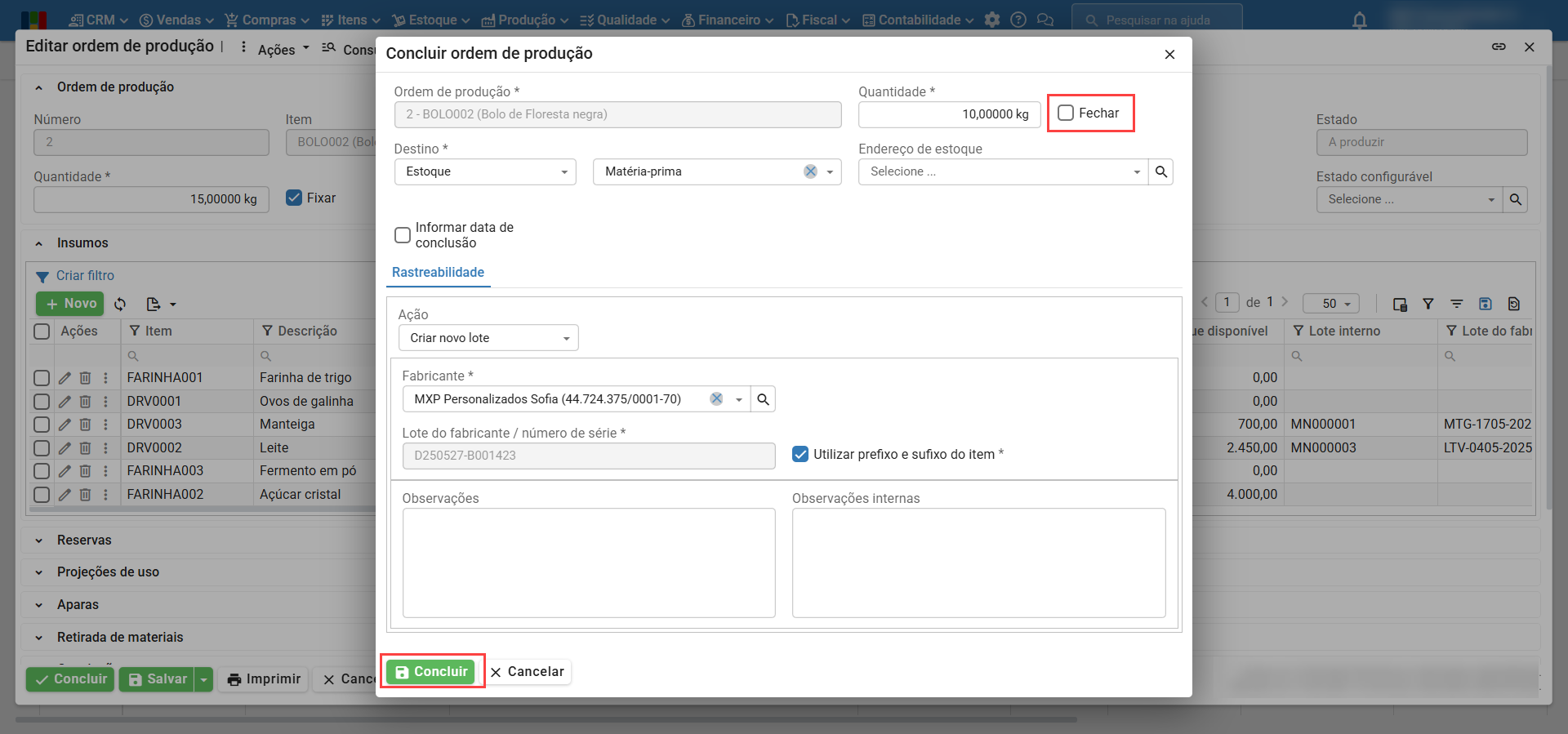The width and height of the screenshot is (1568, 734).
Task: Filter the Item column header
Action: coord(135,331)
